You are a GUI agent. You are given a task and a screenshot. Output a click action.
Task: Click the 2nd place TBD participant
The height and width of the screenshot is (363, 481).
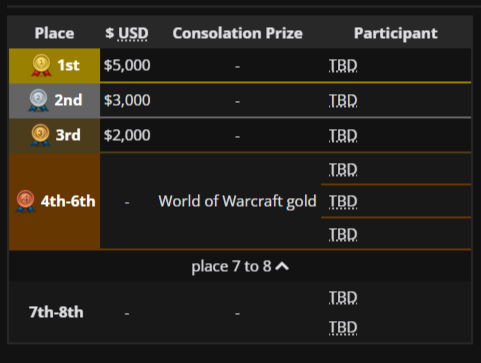coord(343,101)
